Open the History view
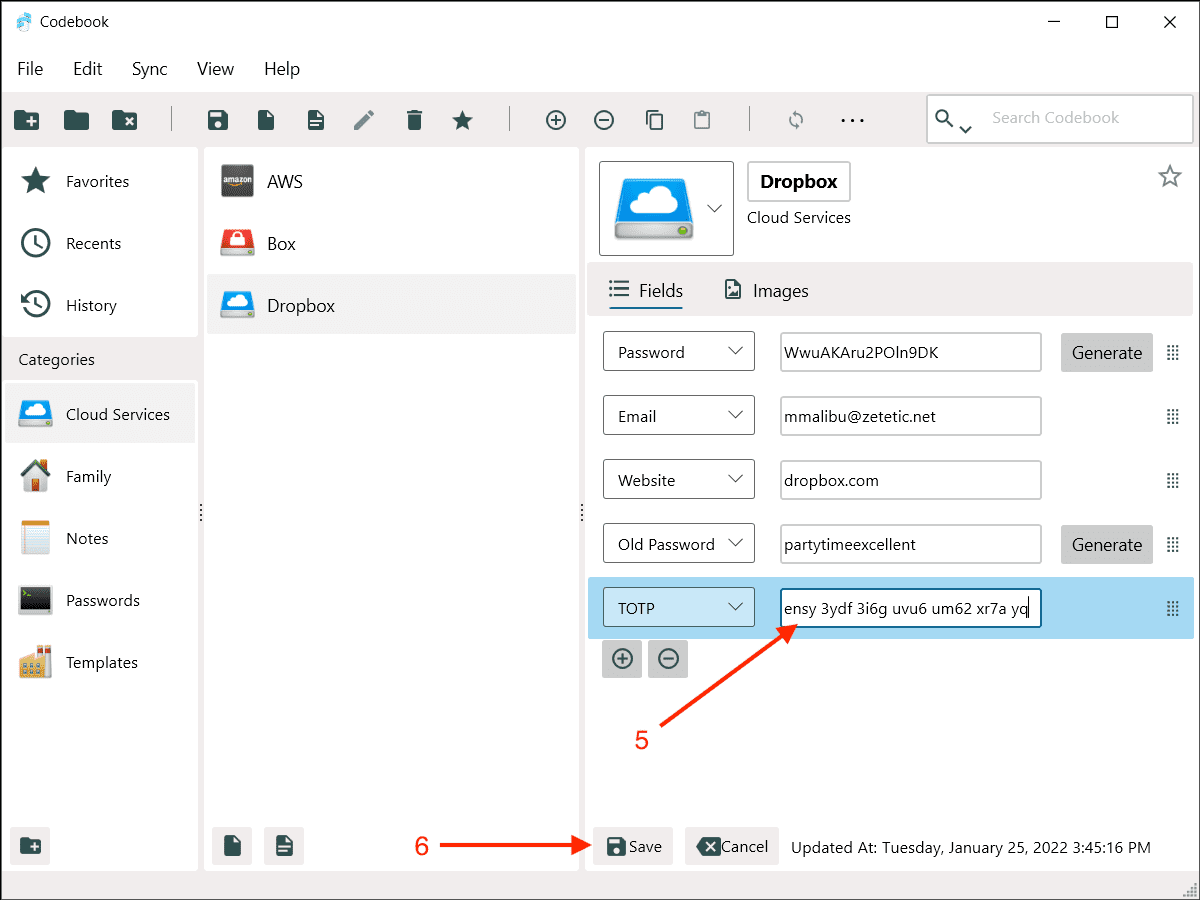The image size is (1200, 900). coord(100,306)
